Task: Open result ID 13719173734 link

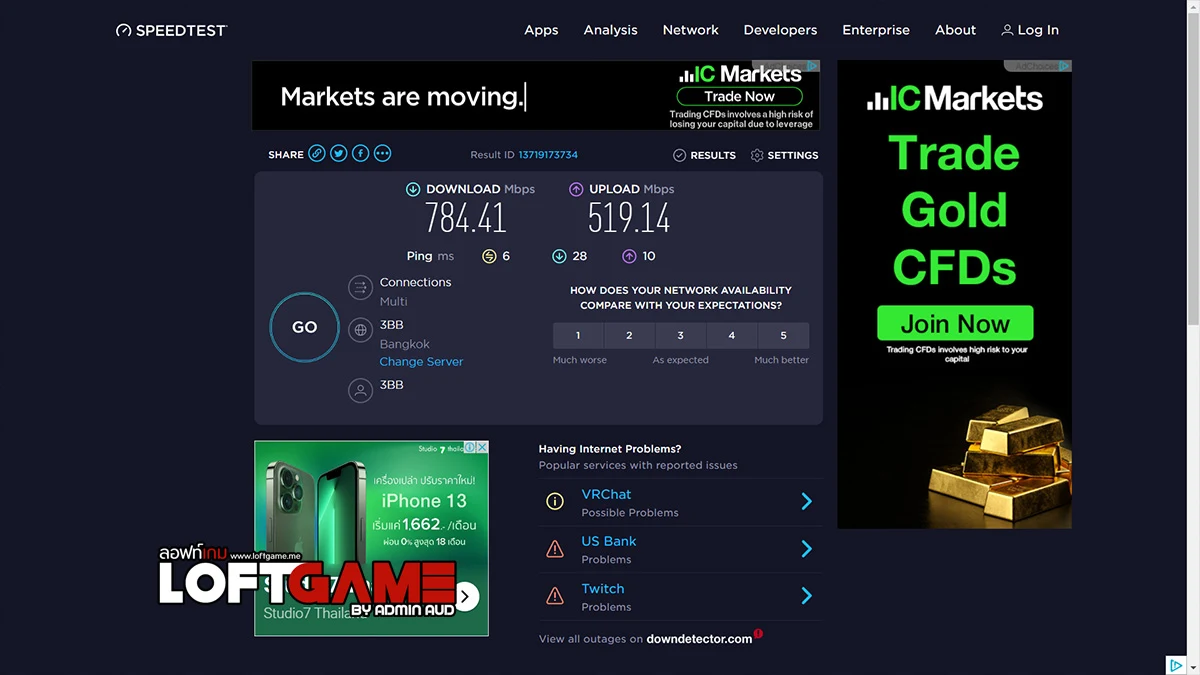Action: [548, 155]
